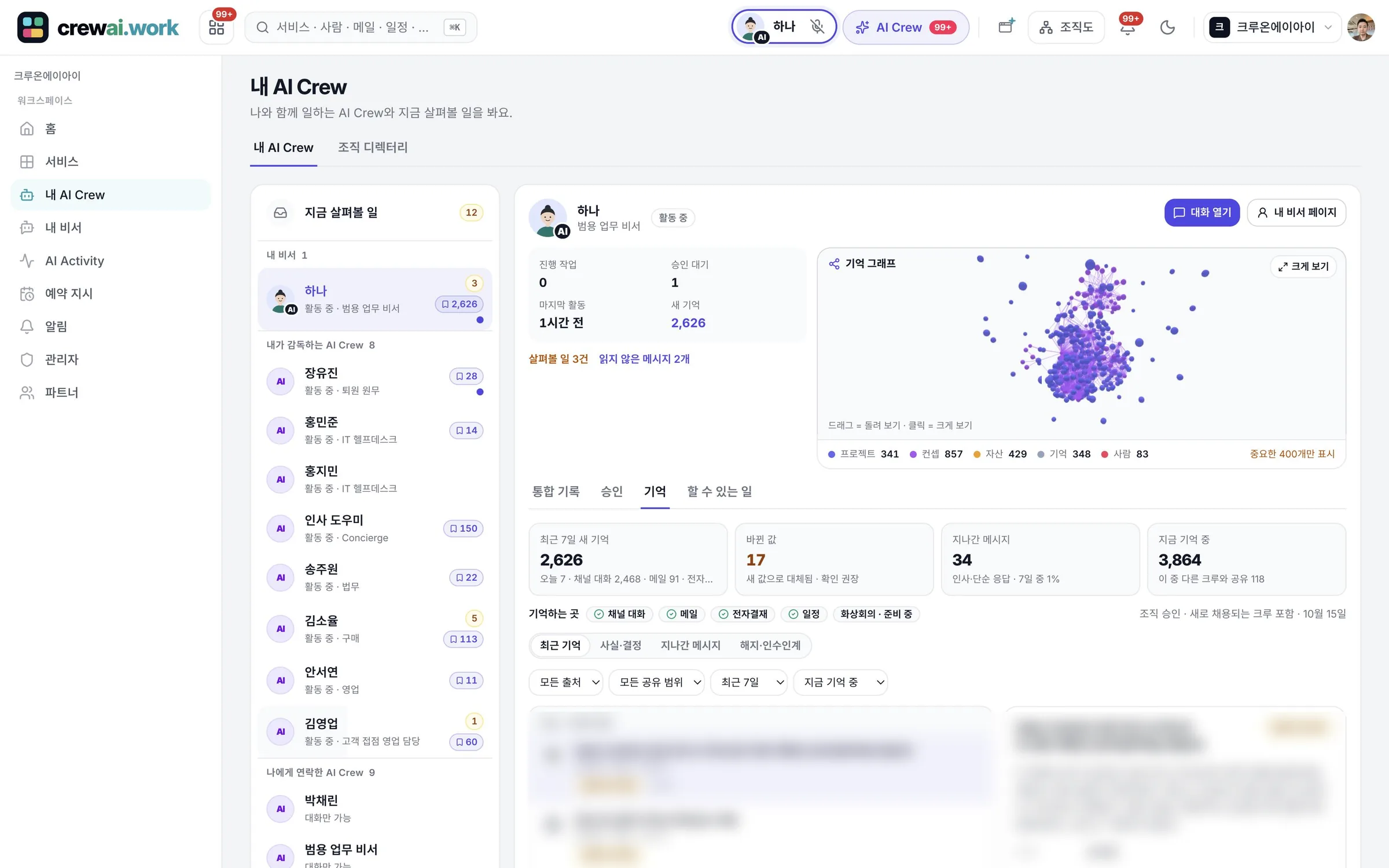Viewport: 1389px width, 868px height.
Task: Toggle dark mode moon icon
Action: (1167, 27)
